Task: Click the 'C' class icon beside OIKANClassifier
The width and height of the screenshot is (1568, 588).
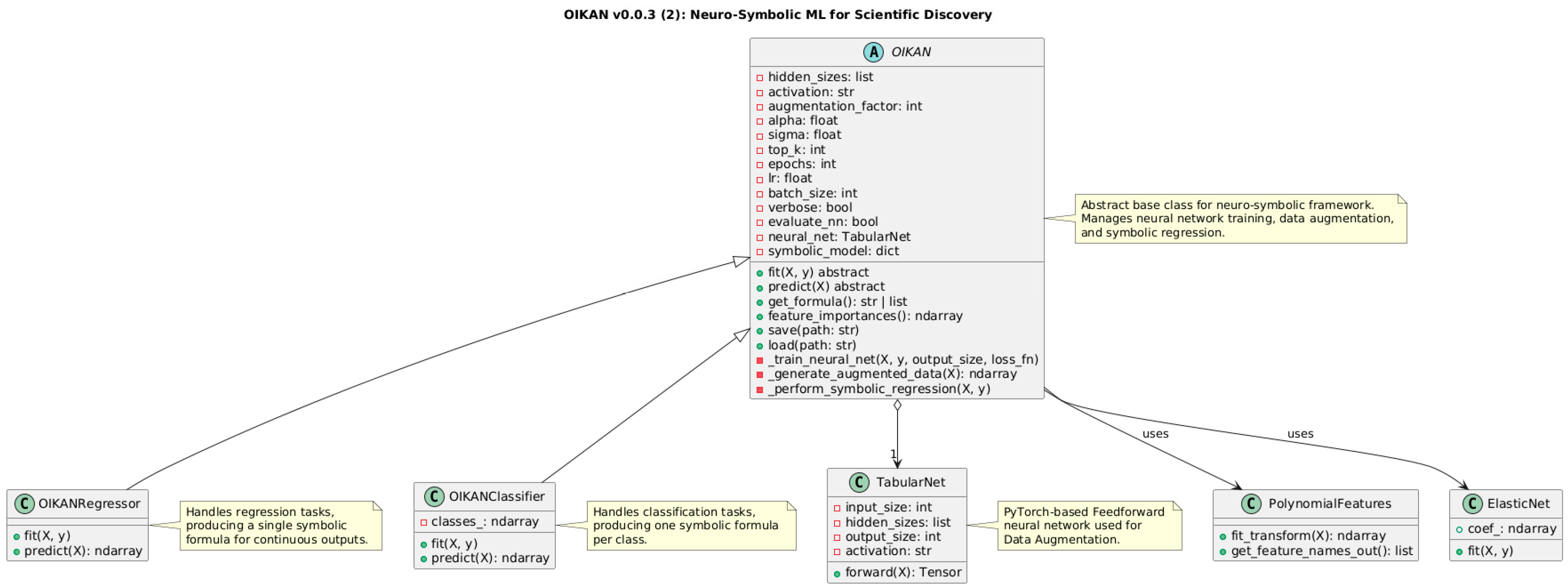Action: tap(434, 497)
